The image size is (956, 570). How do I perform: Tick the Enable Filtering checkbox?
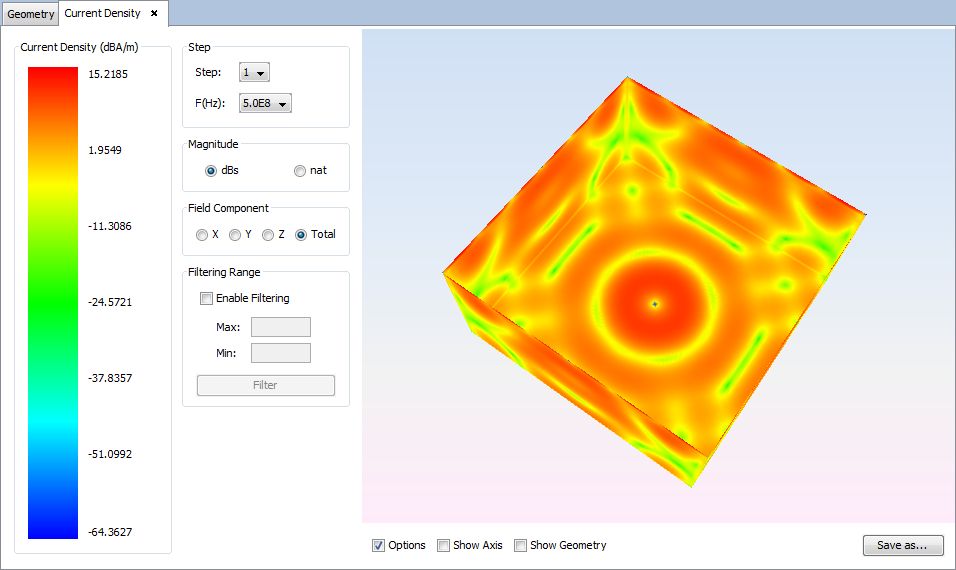(207, 298)
